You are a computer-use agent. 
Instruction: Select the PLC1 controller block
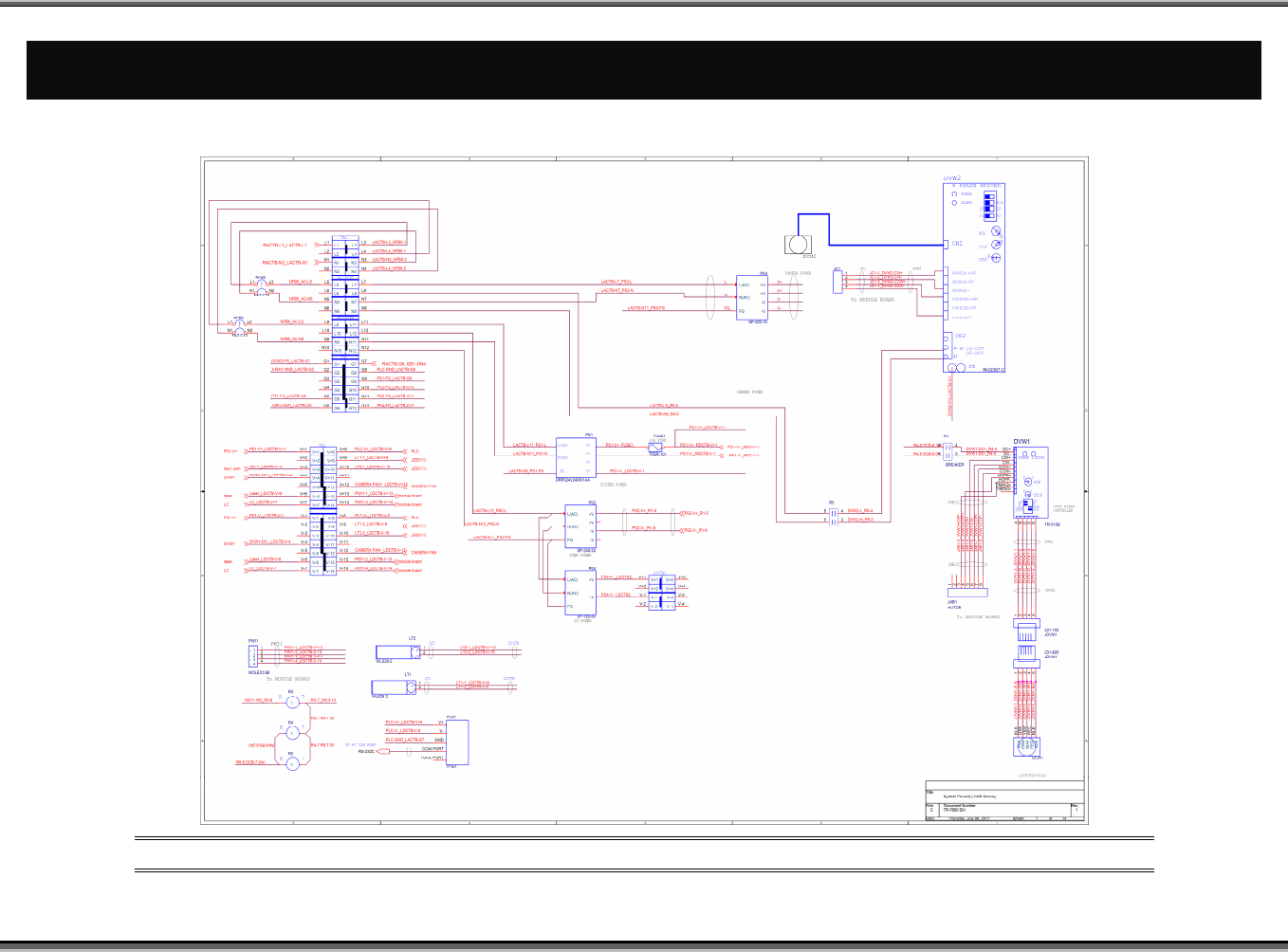[x=457, y=742]
